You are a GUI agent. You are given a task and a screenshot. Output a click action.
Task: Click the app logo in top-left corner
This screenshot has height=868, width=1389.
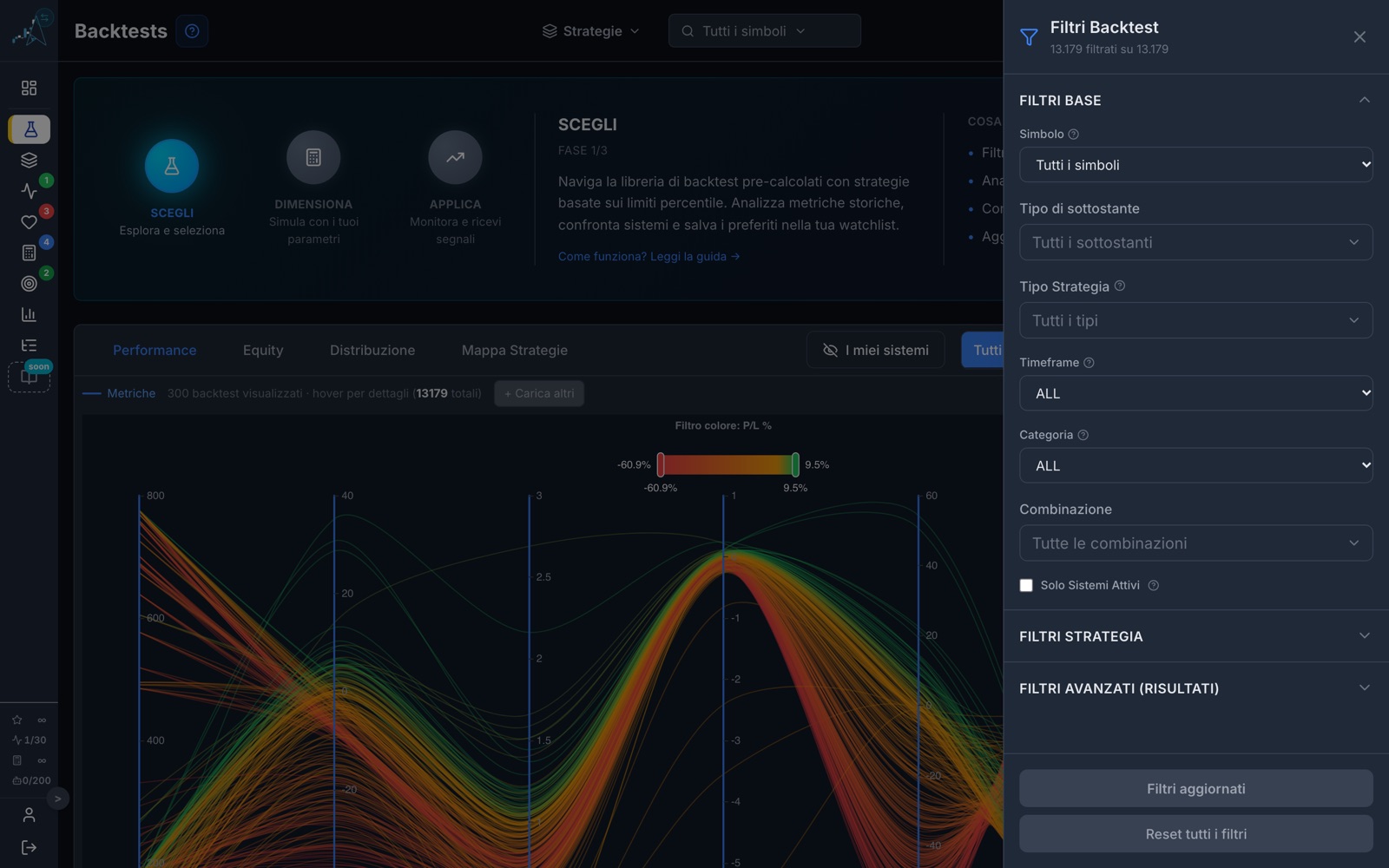30,29
